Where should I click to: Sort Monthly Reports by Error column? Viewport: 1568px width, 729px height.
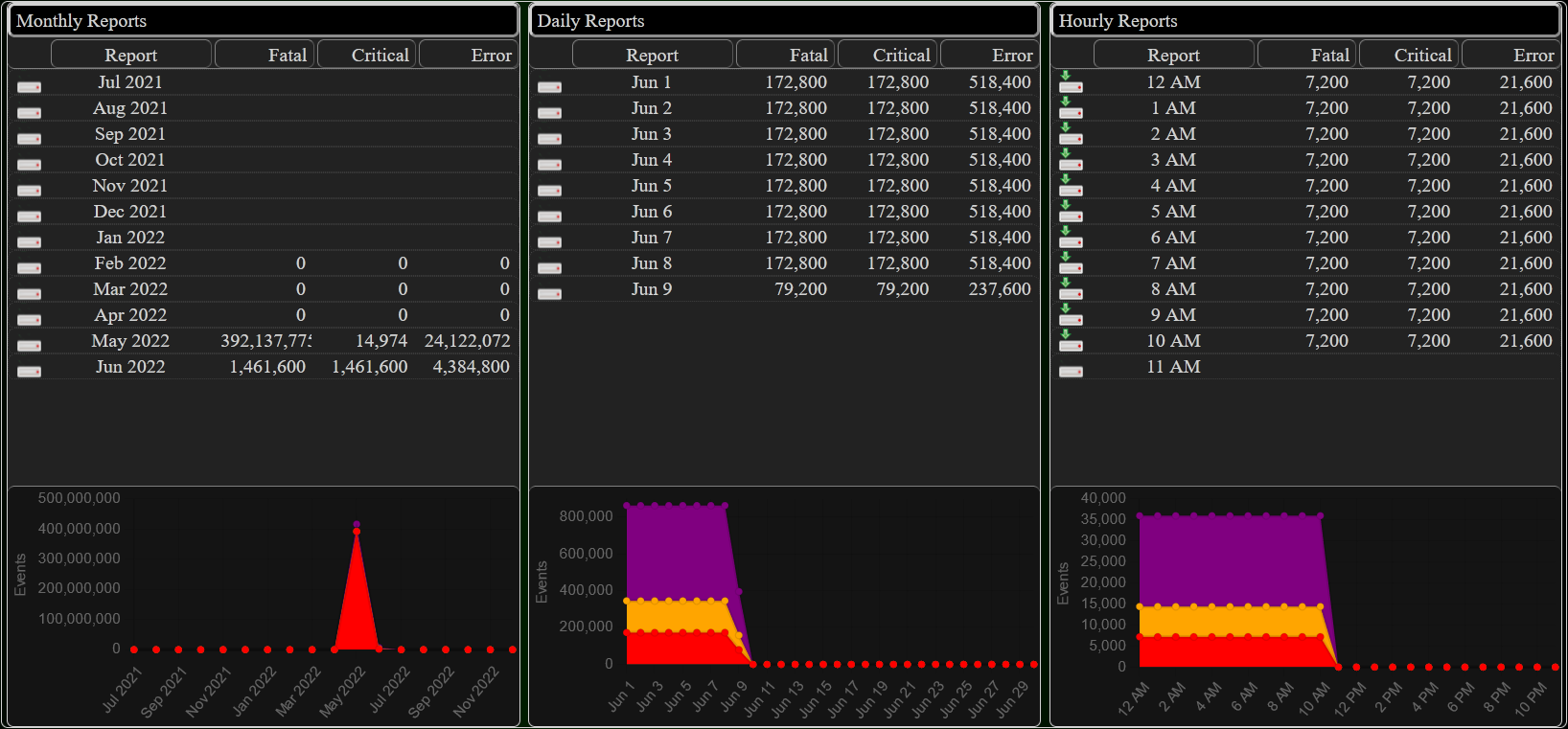coord(469,55)
